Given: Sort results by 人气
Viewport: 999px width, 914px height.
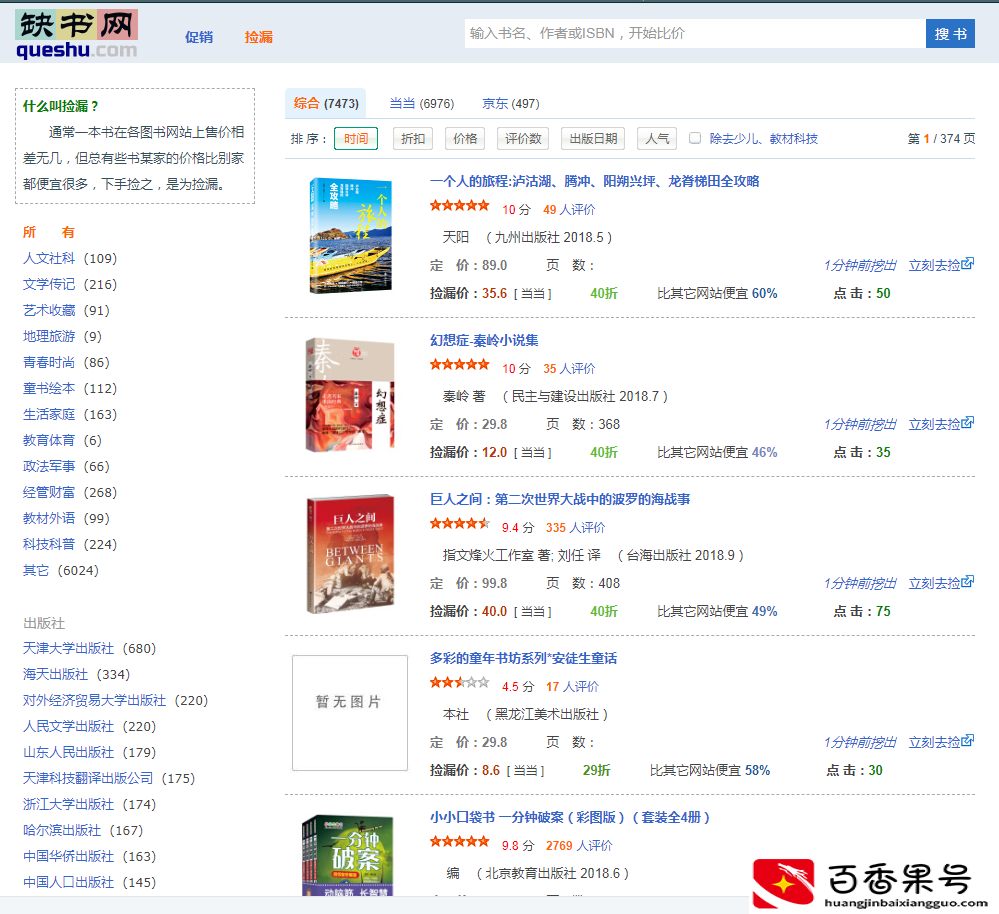Looking at the screenshot, I should pos(657,138).
